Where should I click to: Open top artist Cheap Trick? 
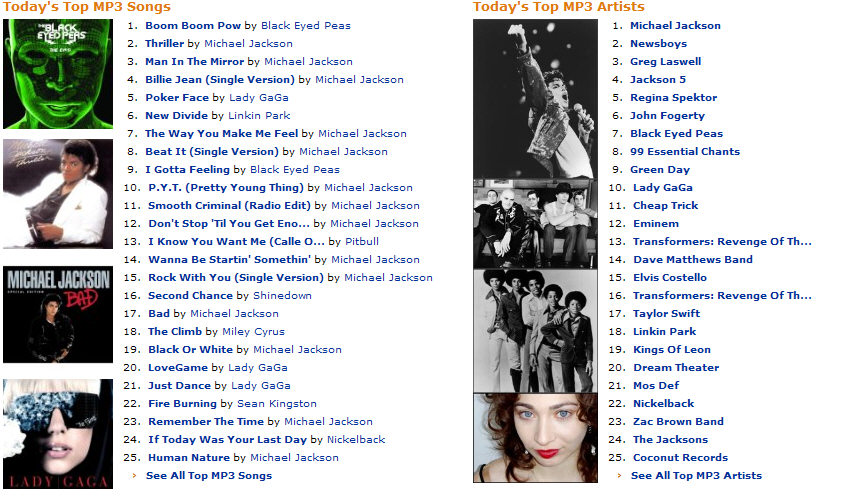coord(665,206)
